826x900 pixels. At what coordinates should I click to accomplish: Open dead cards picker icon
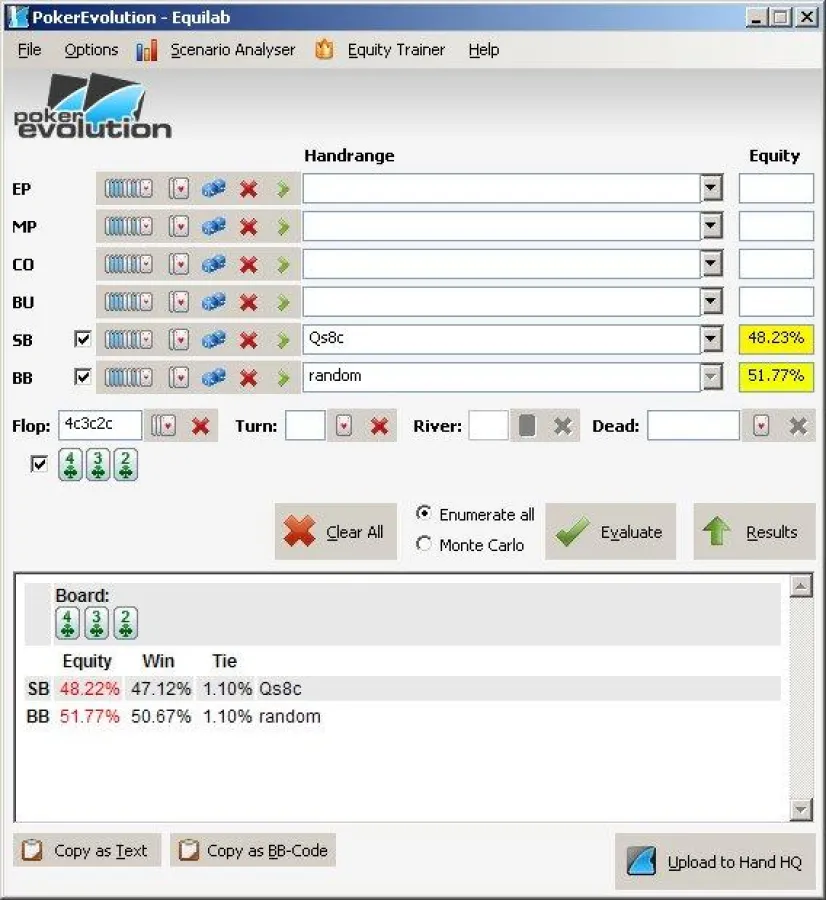tap(762, 426)
